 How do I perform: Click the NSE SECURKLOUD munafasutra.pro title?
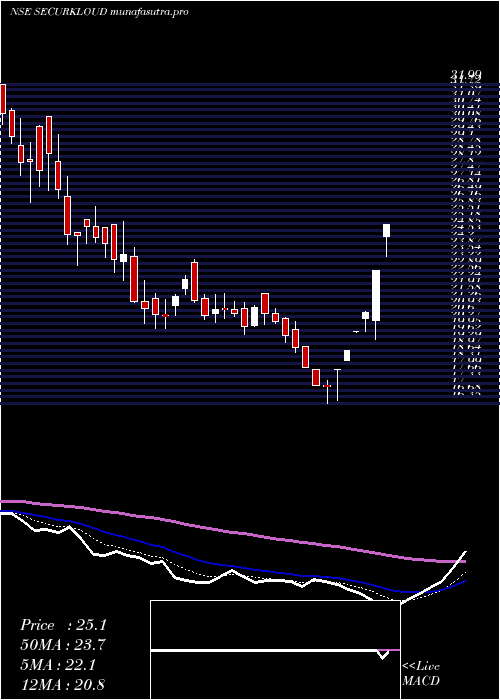(99, 12)
